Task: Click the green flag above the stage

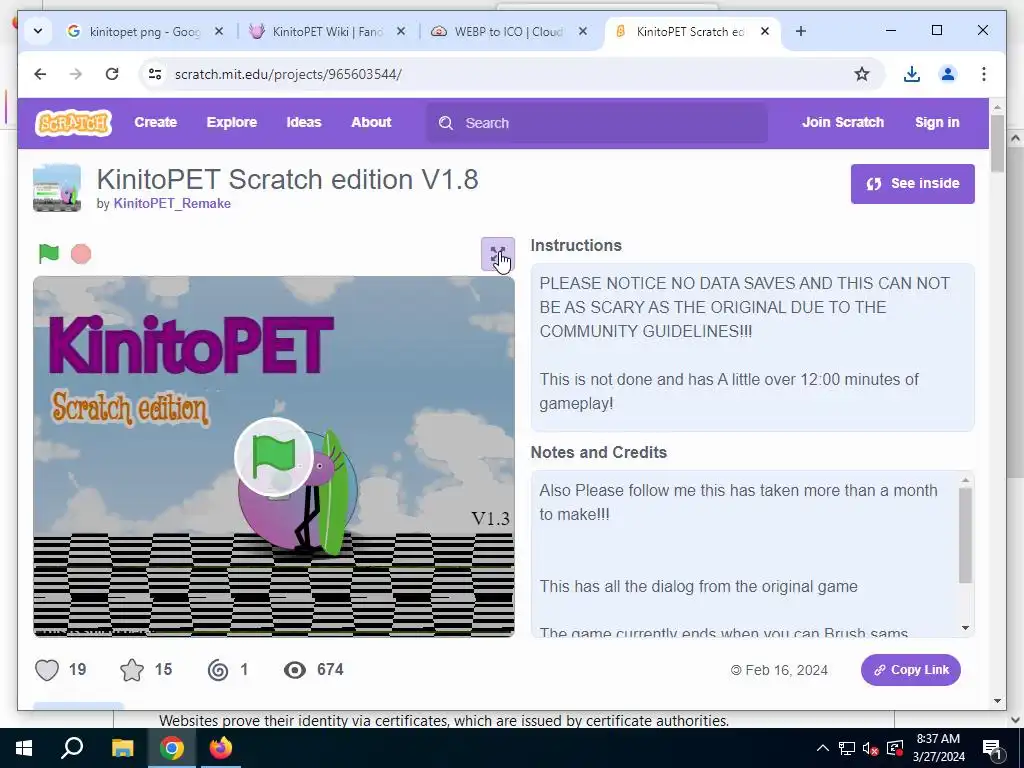Action: (48, 253)
